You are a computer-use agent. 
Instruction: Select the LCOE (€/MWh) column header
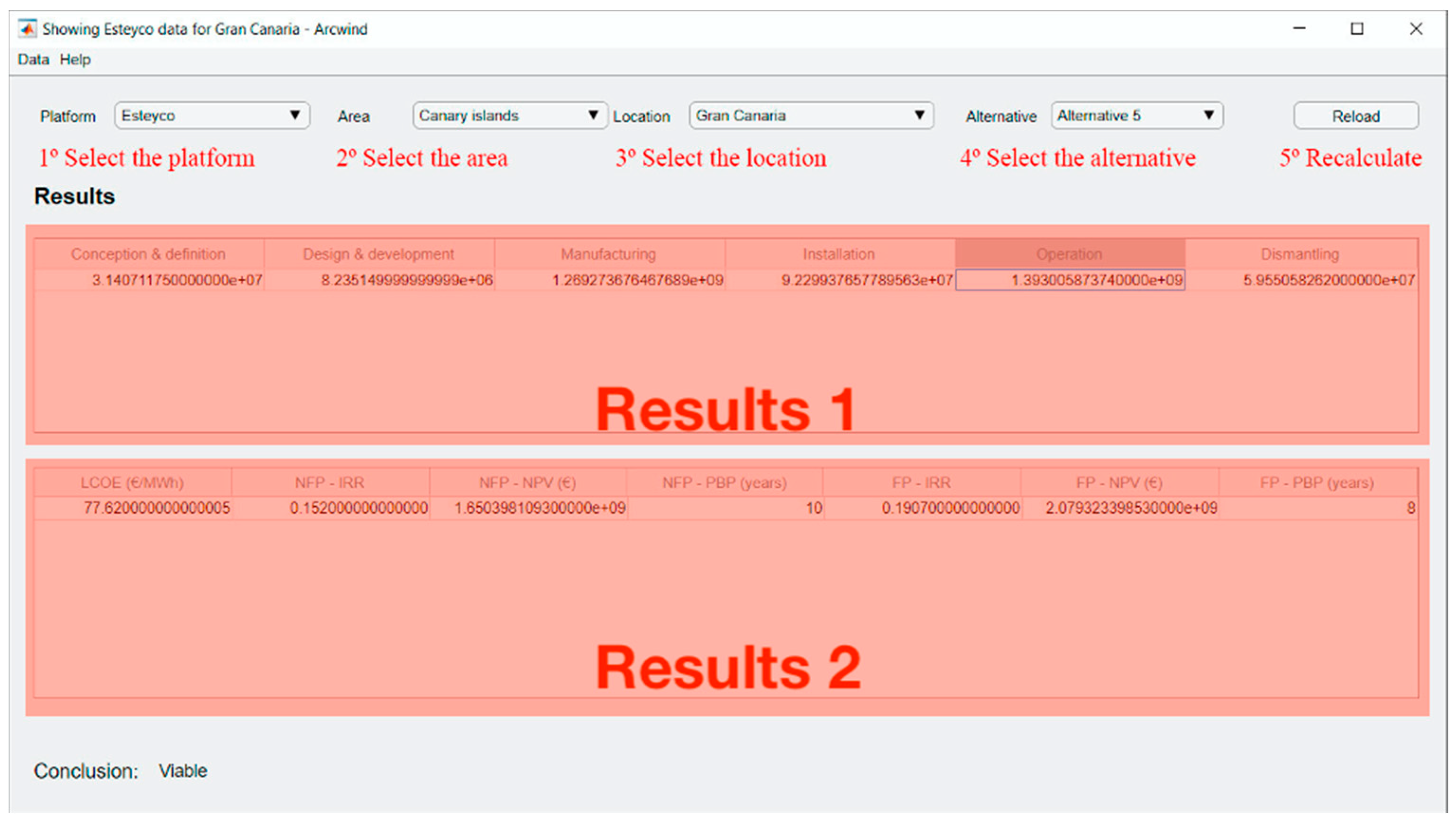[132, 482]
